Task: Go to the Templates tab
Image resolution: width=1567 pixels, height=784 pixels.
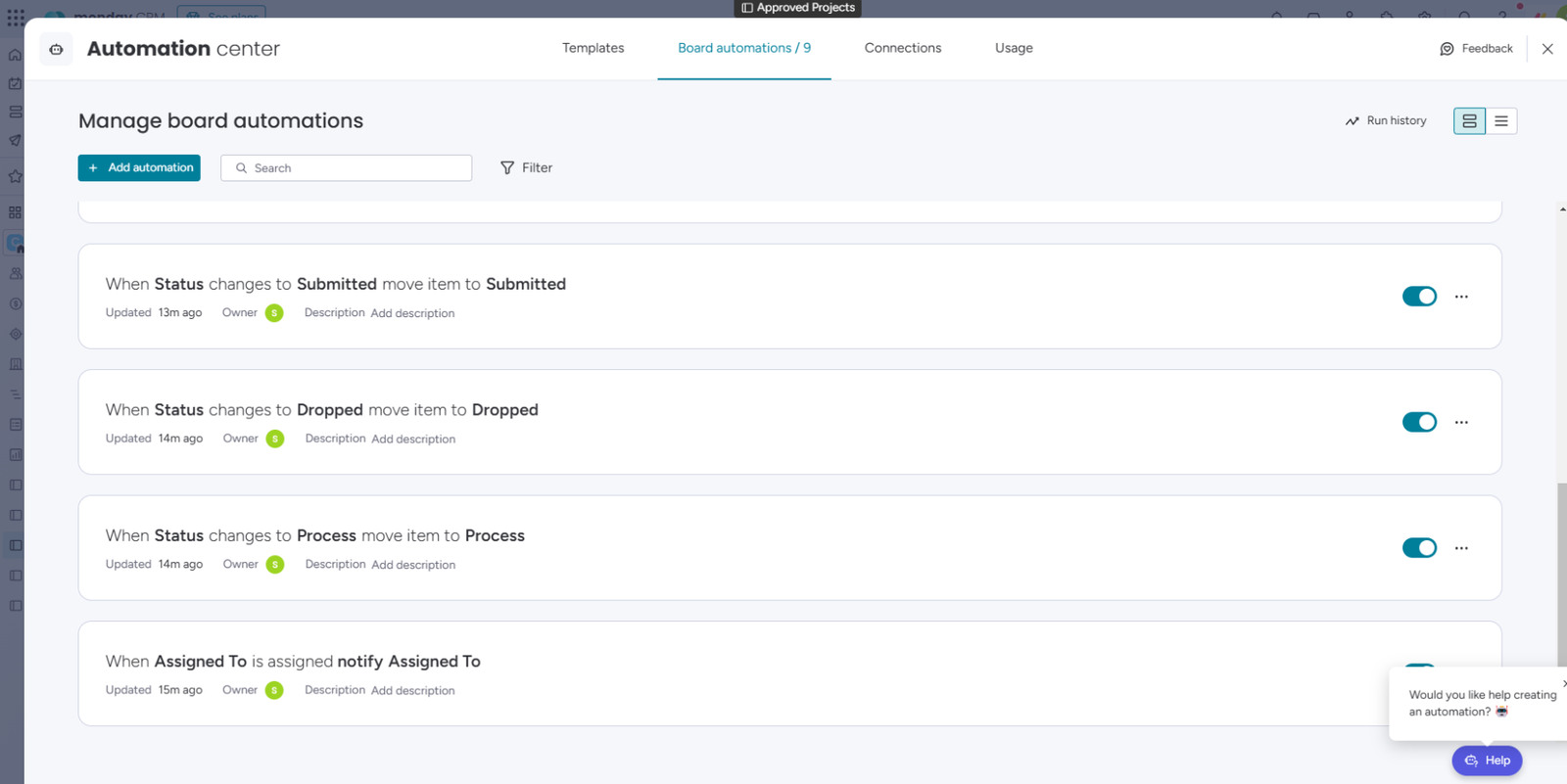Action: (x=593, y=48)
